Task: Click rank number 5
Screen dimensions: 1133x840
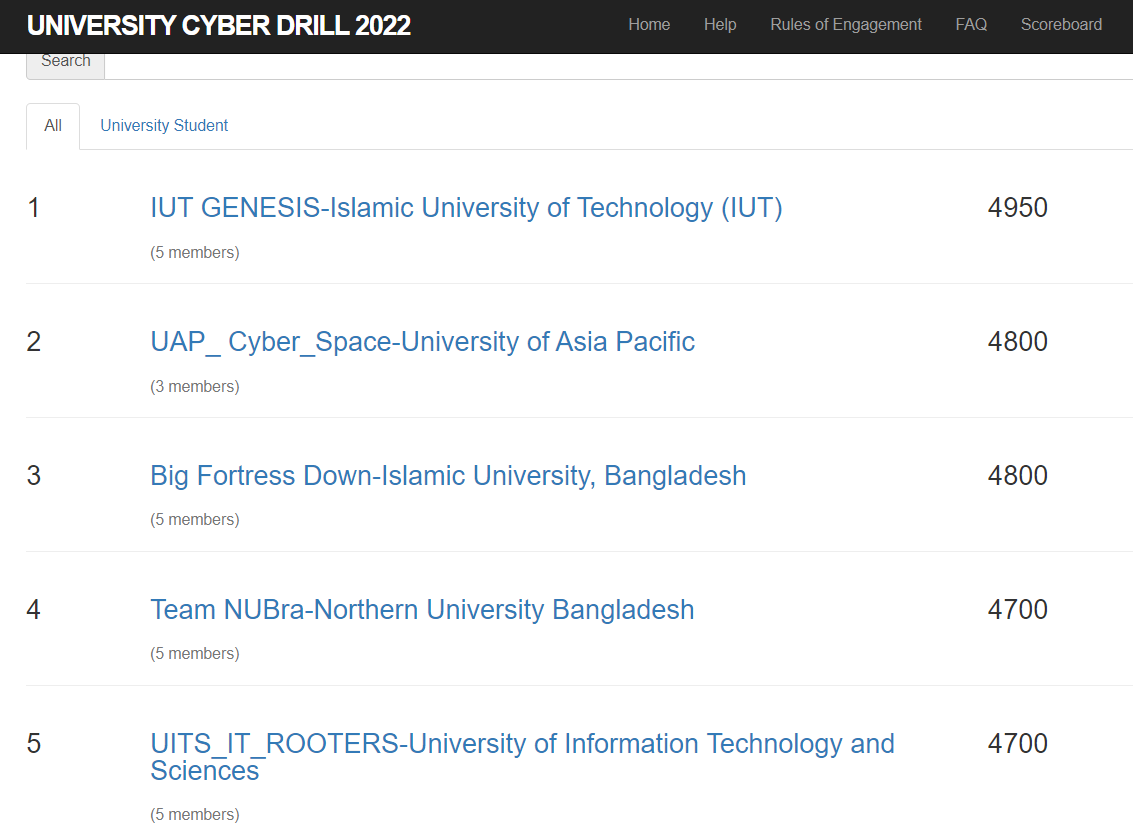Action: pos(33,744)
